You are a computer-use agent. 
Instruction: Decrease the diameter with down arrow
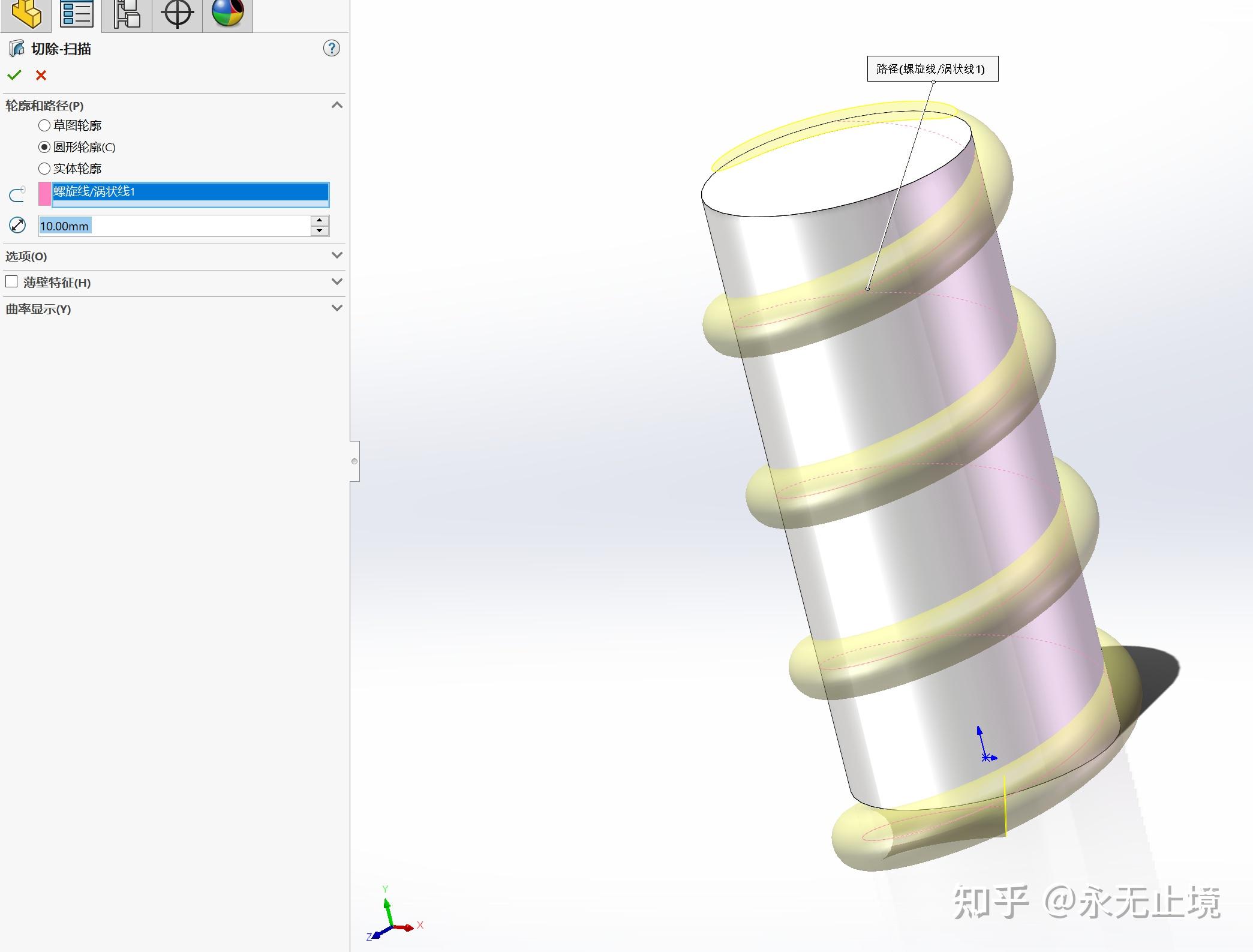pos(320,231)
